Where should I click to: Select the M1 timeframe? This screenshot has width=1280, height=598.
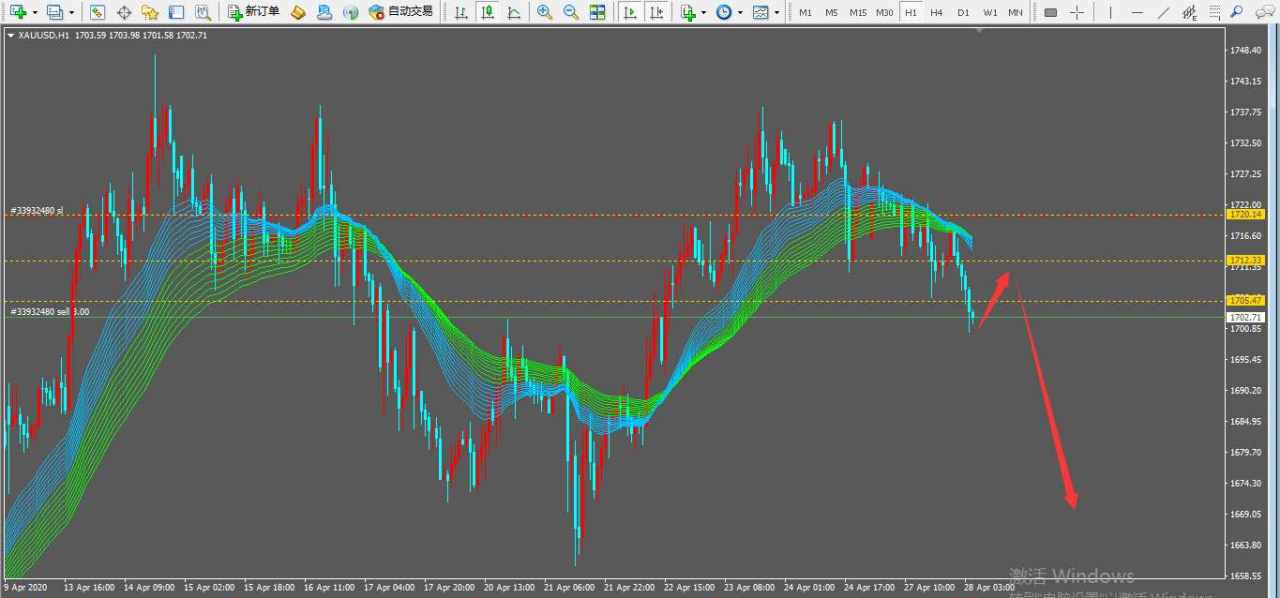coord(805,12)
